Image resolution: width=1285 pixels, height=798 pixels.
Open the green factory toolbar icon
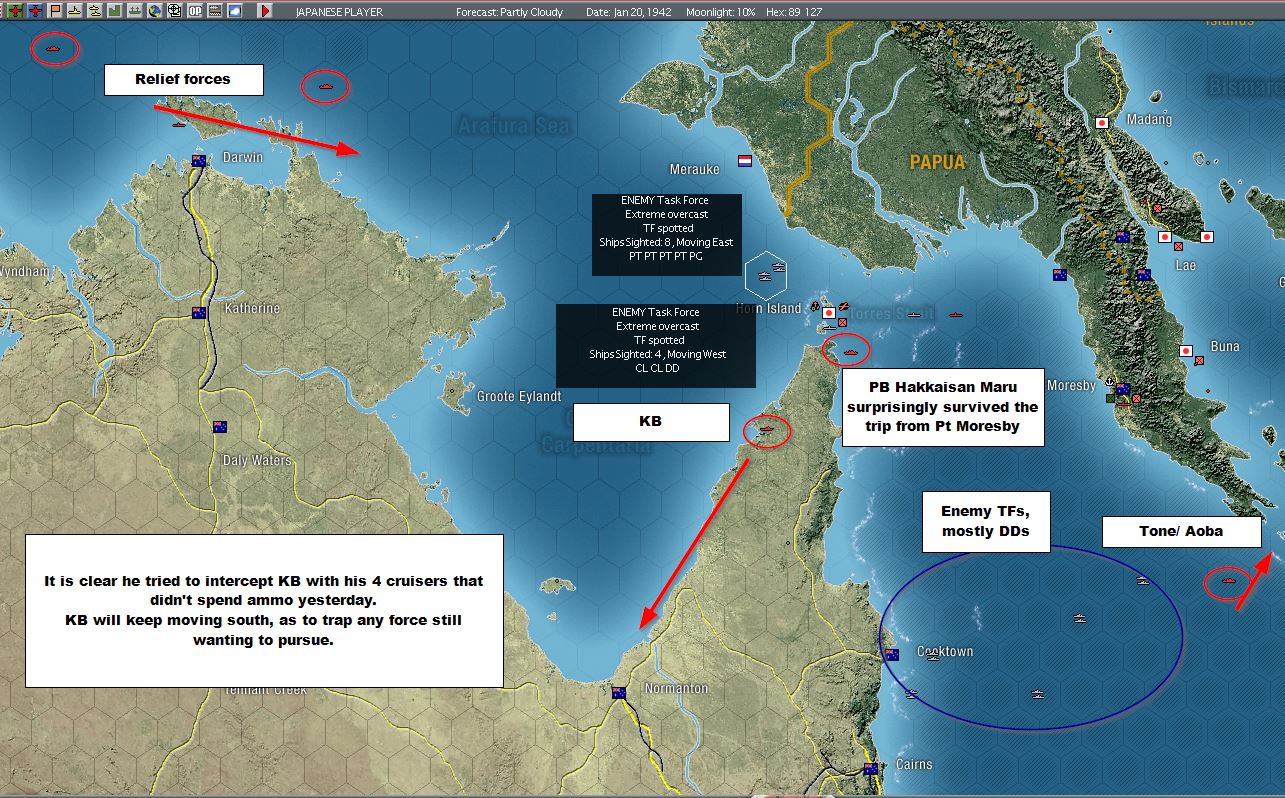click(114, 11)
